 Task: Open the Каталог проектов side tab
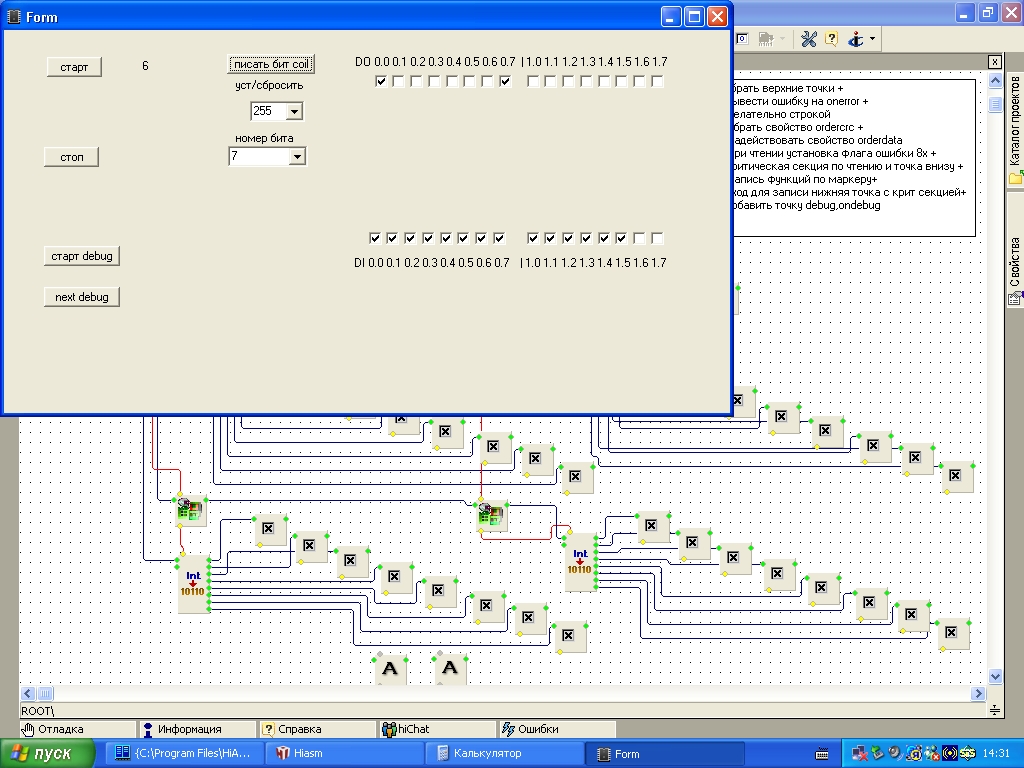1015,129
